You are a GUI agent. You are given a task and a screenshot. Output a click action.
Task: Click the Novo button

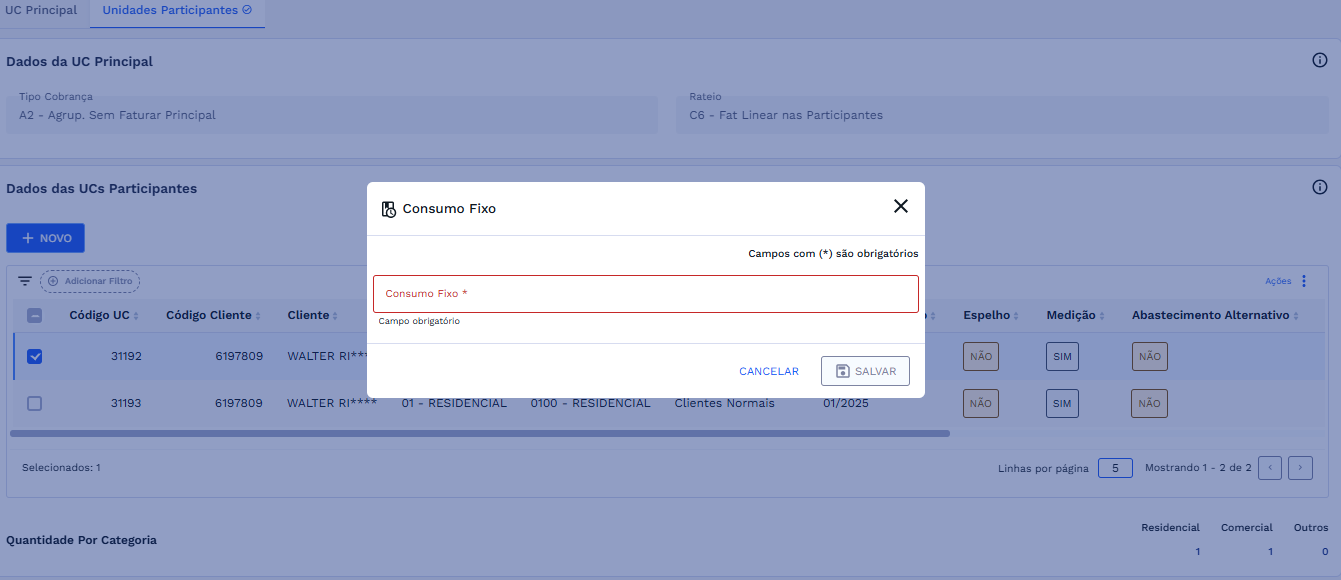click(x=45, y=238)
